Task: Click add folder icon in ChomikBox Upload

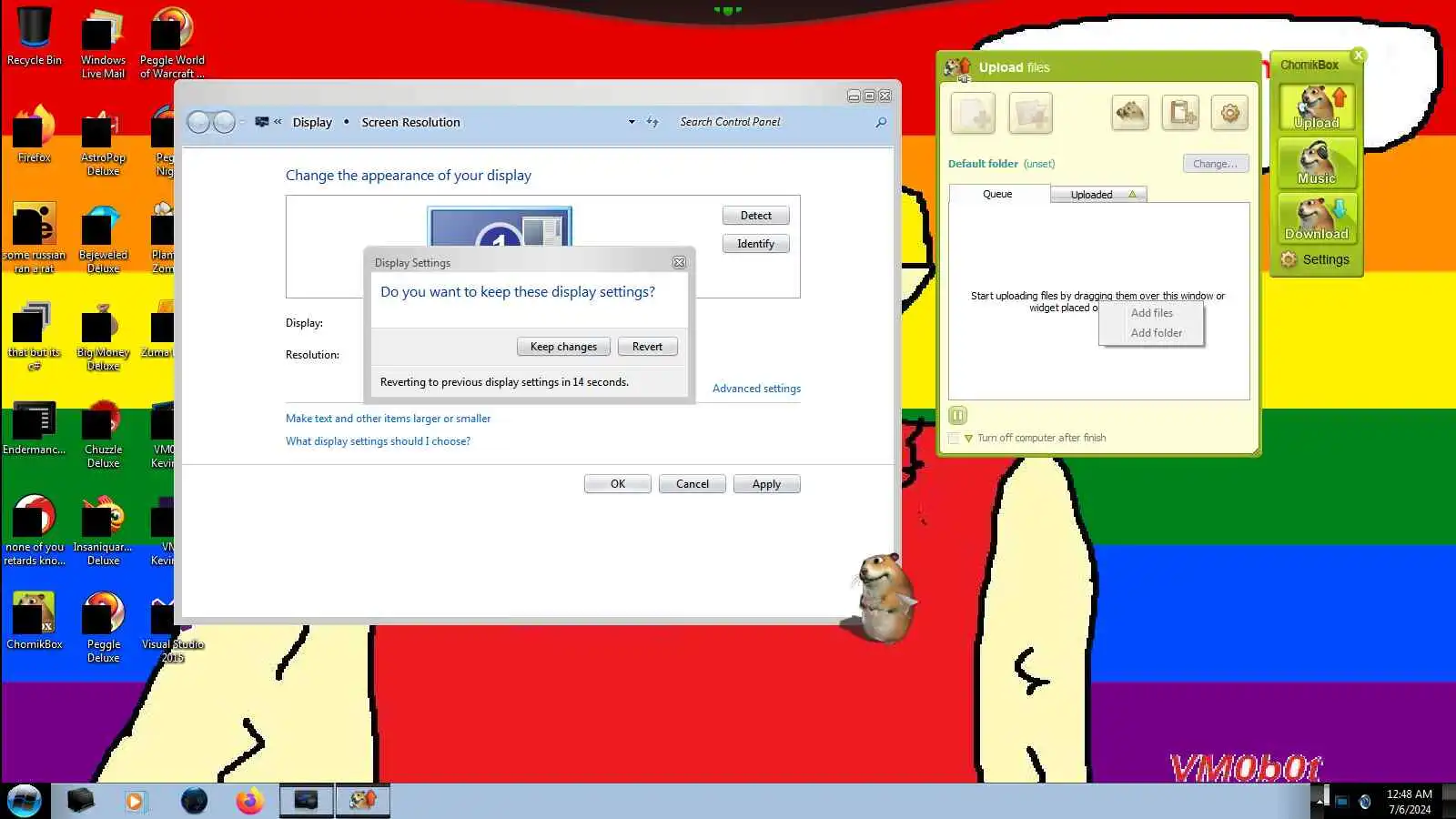Action: [x=1030, y=114]
